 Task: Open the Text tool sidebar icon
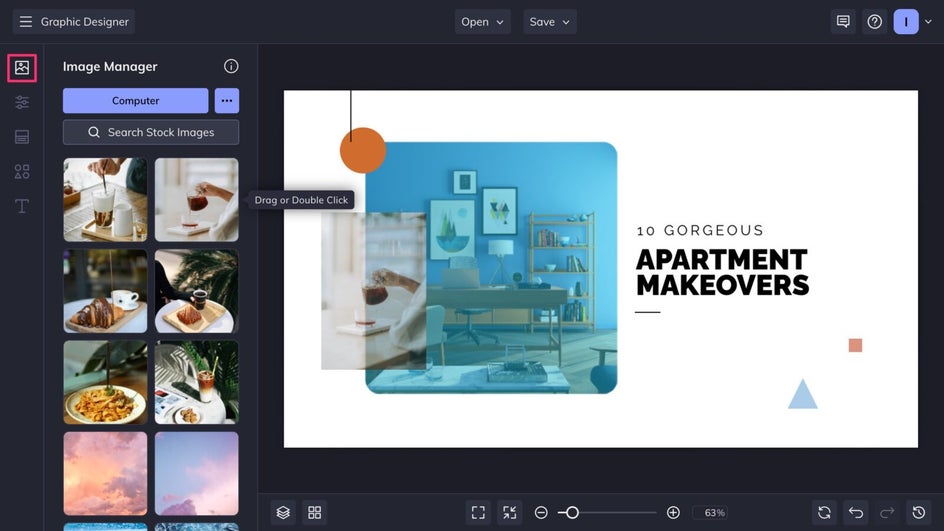click(22, 206)
